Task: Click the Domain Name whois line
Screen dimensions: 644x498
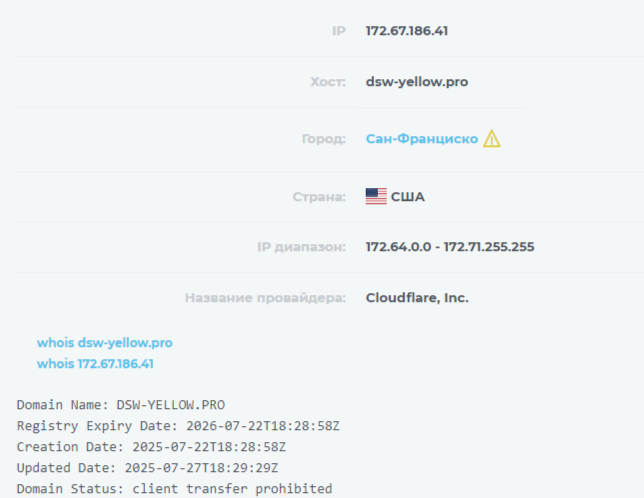Action: click(120, 405)
